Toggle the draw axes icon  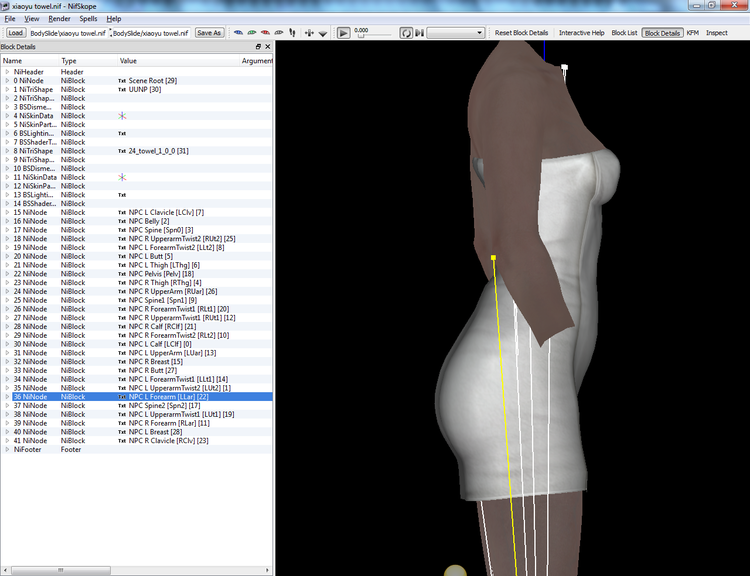click(x=309, y=33)
